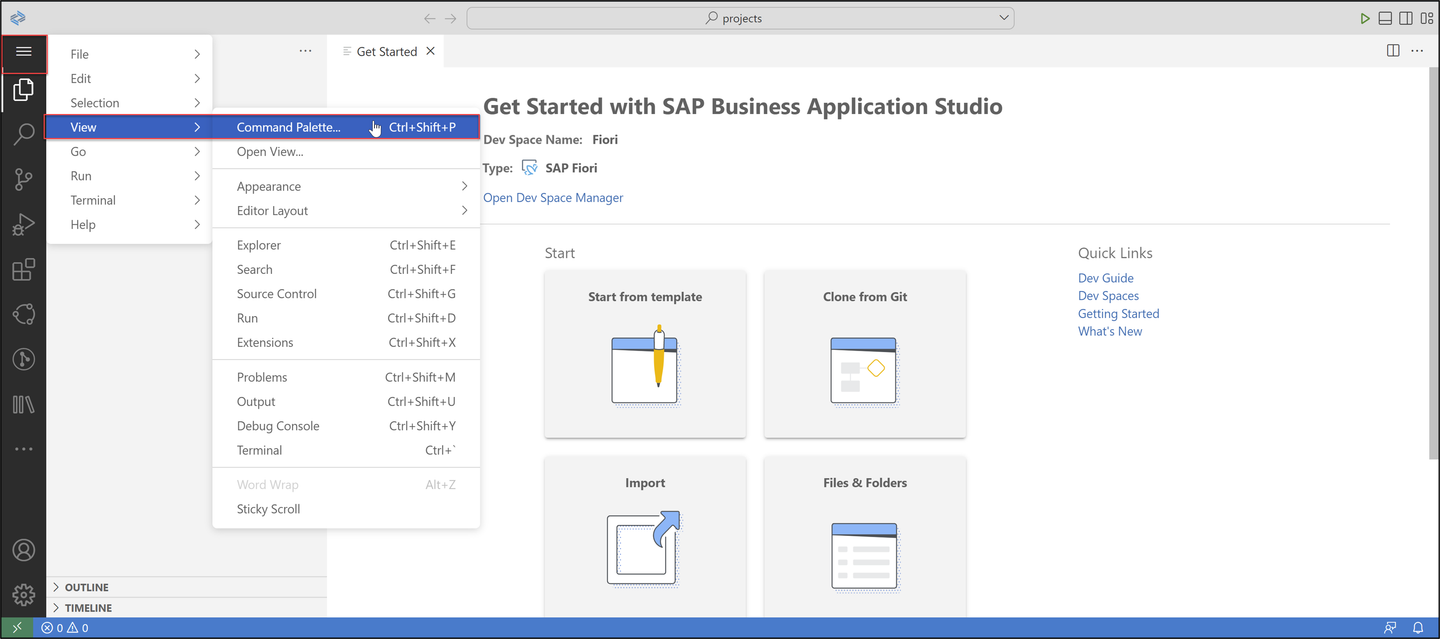Select Search in View submenu
The width and height of the screenshot is (1440, 639).
click(346, 270)
